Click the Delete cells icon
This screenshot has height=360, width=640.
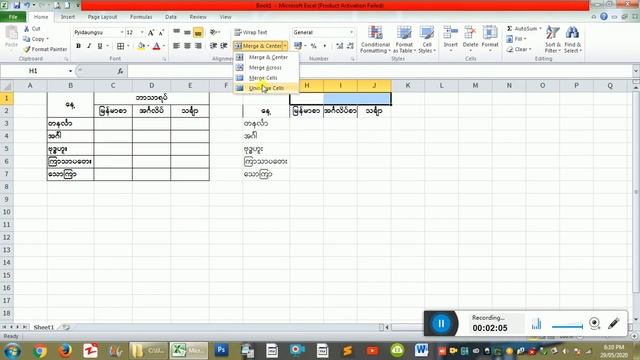pos(470,33)
